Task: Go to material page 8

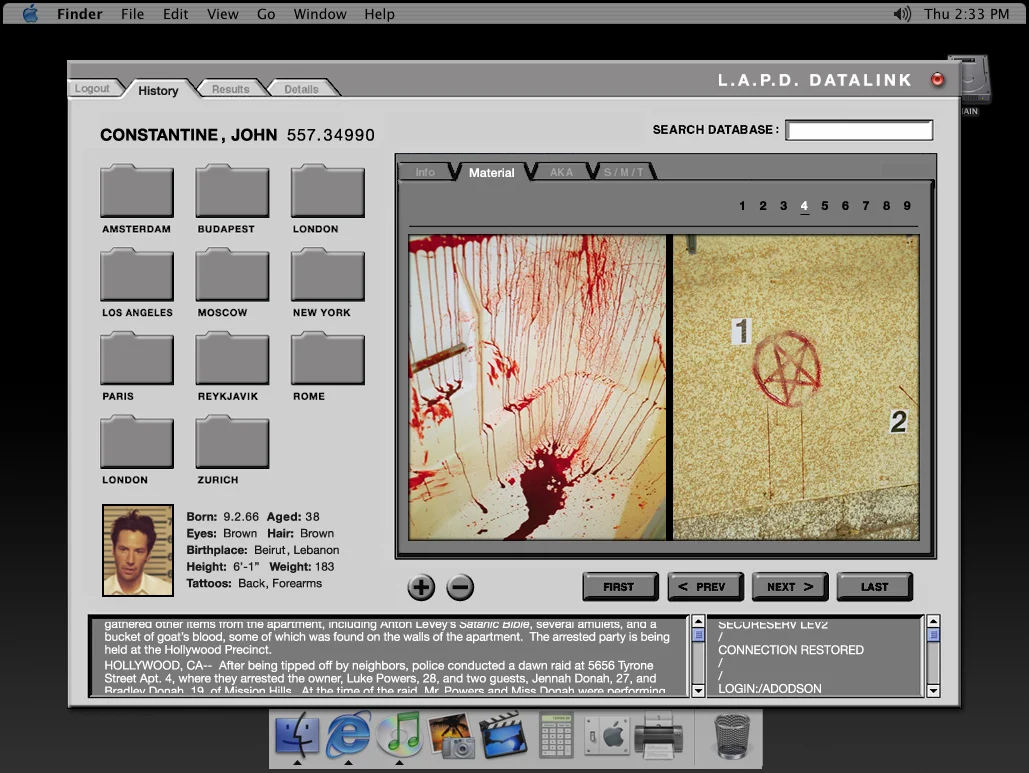Action: (887, 205)
